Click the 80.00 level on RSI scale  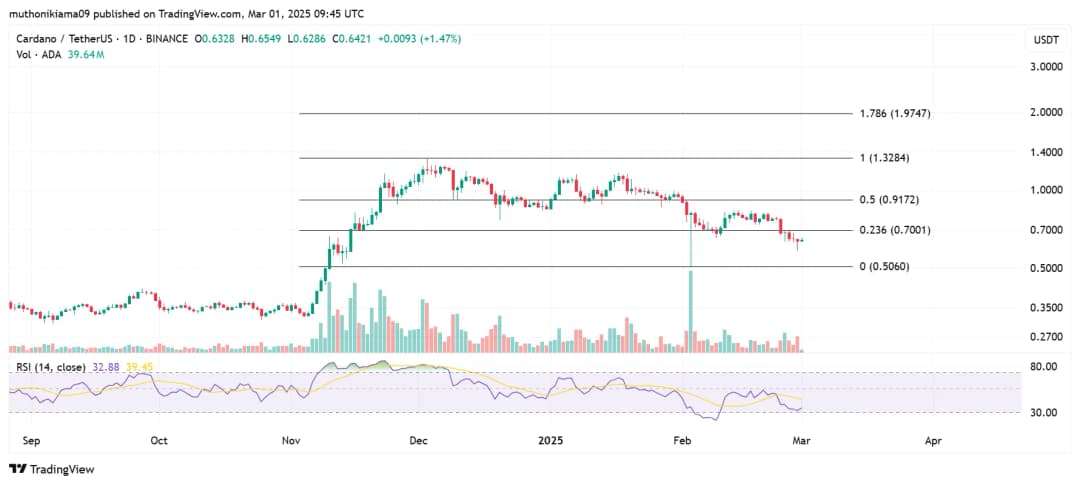[x=1044, y=367]
